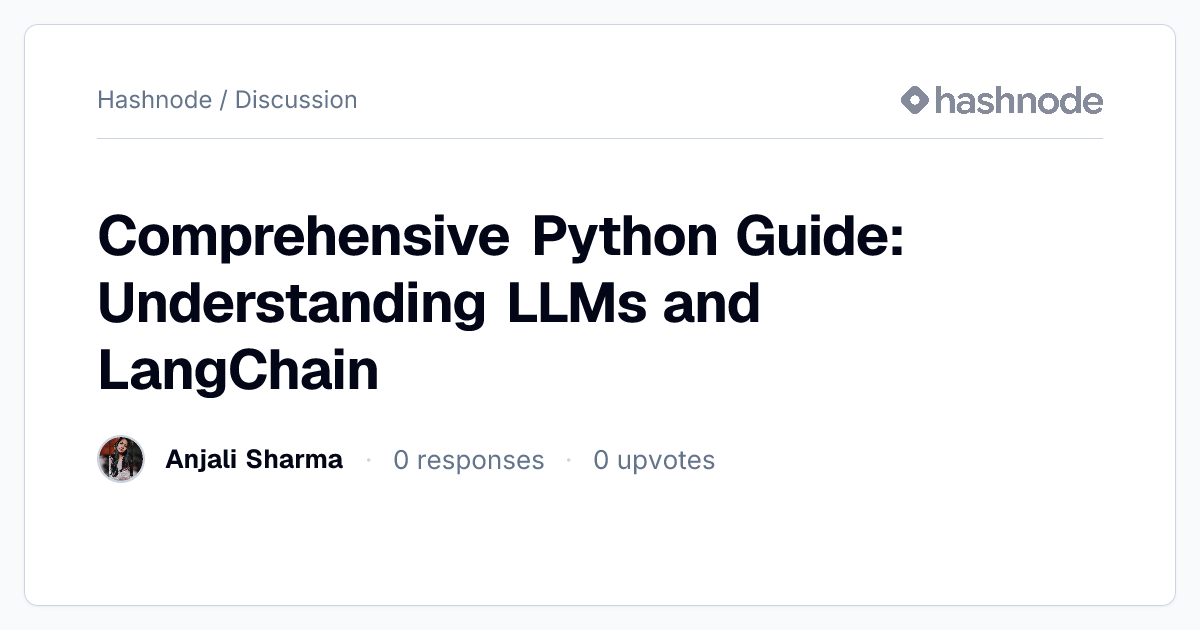View the 0 responses count
This screenshot has width=1200, height=630.
[x=469, y=460]
